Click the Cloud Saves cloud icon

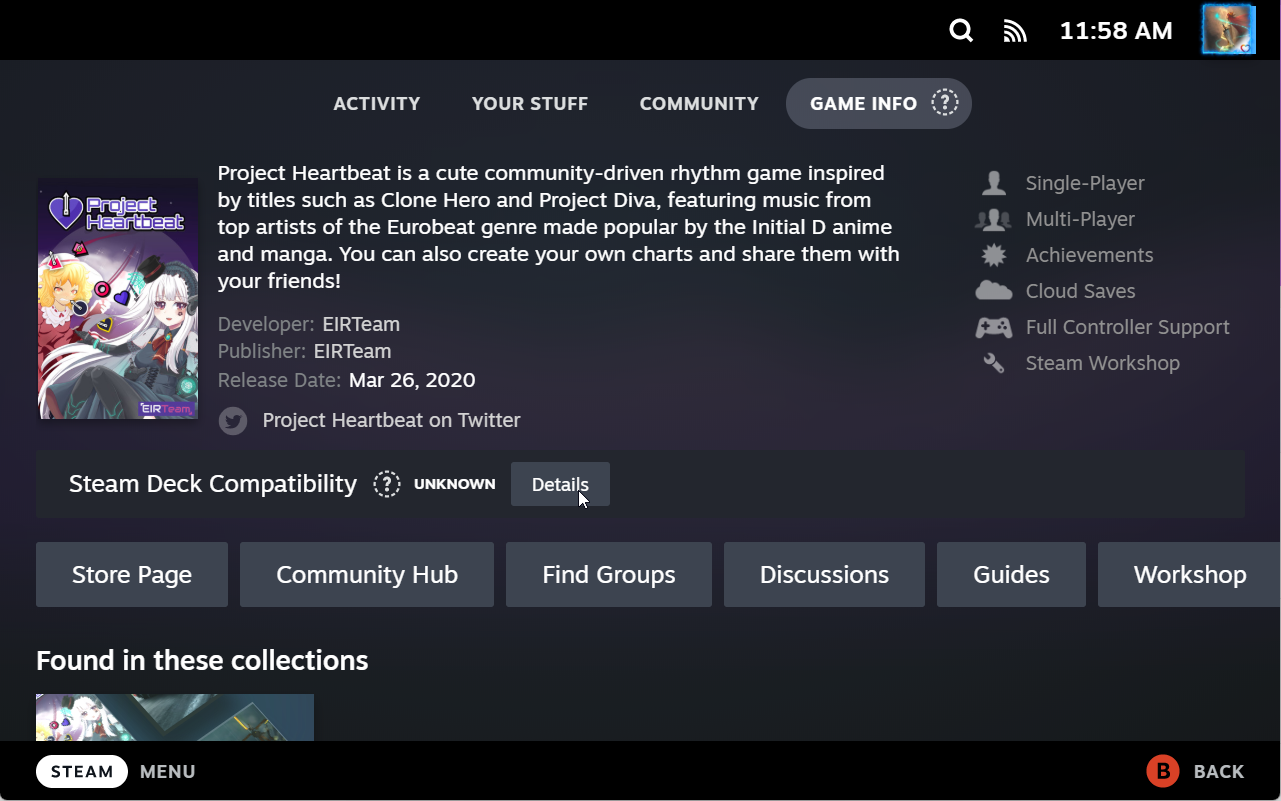click(x=994, y=291)
